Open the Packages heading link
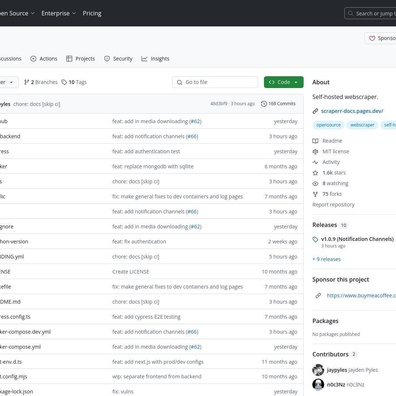Image resolution: width=396 pixels, height=396 pixels. click(325, 321)
